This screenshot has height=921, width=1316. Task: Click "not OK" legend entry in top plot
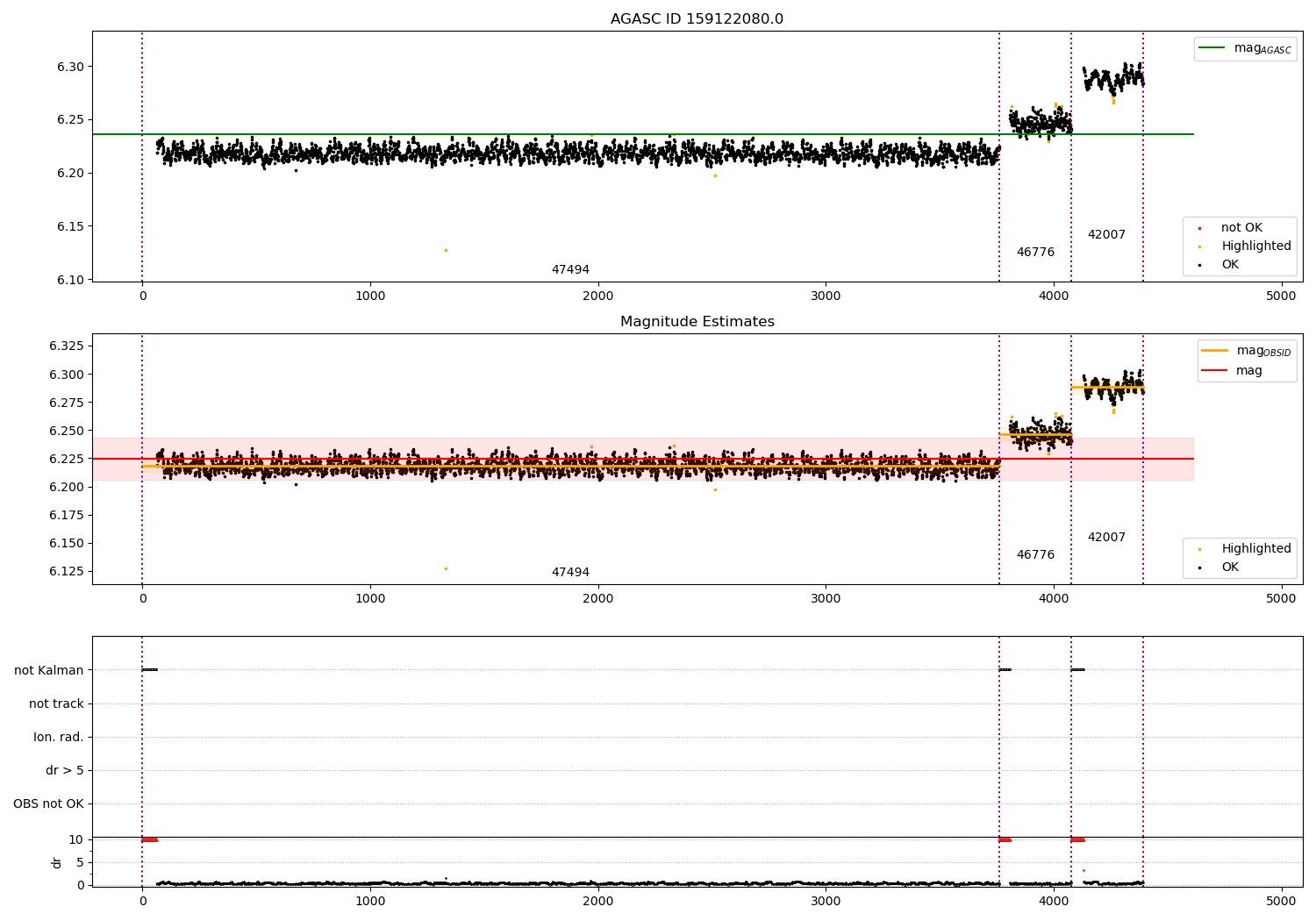tap(1241, 228)
